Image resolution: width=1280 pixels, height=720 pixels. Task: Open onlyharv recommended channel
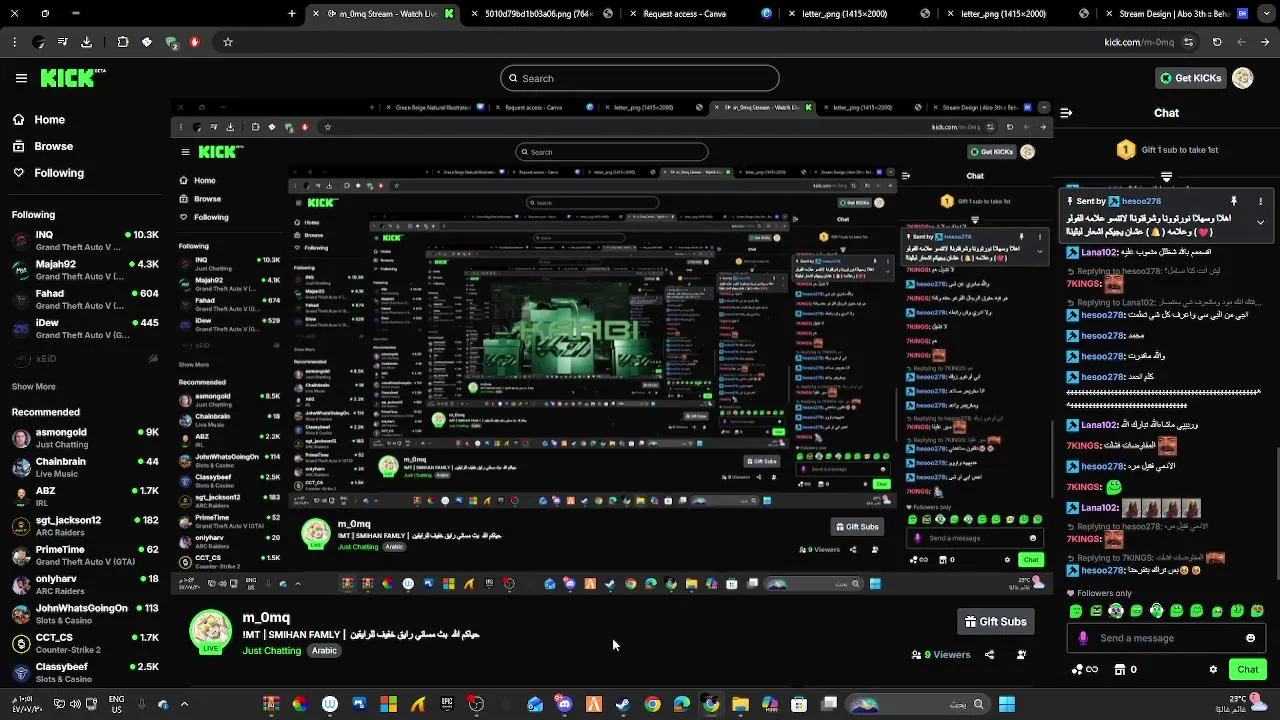coord(85,584)
